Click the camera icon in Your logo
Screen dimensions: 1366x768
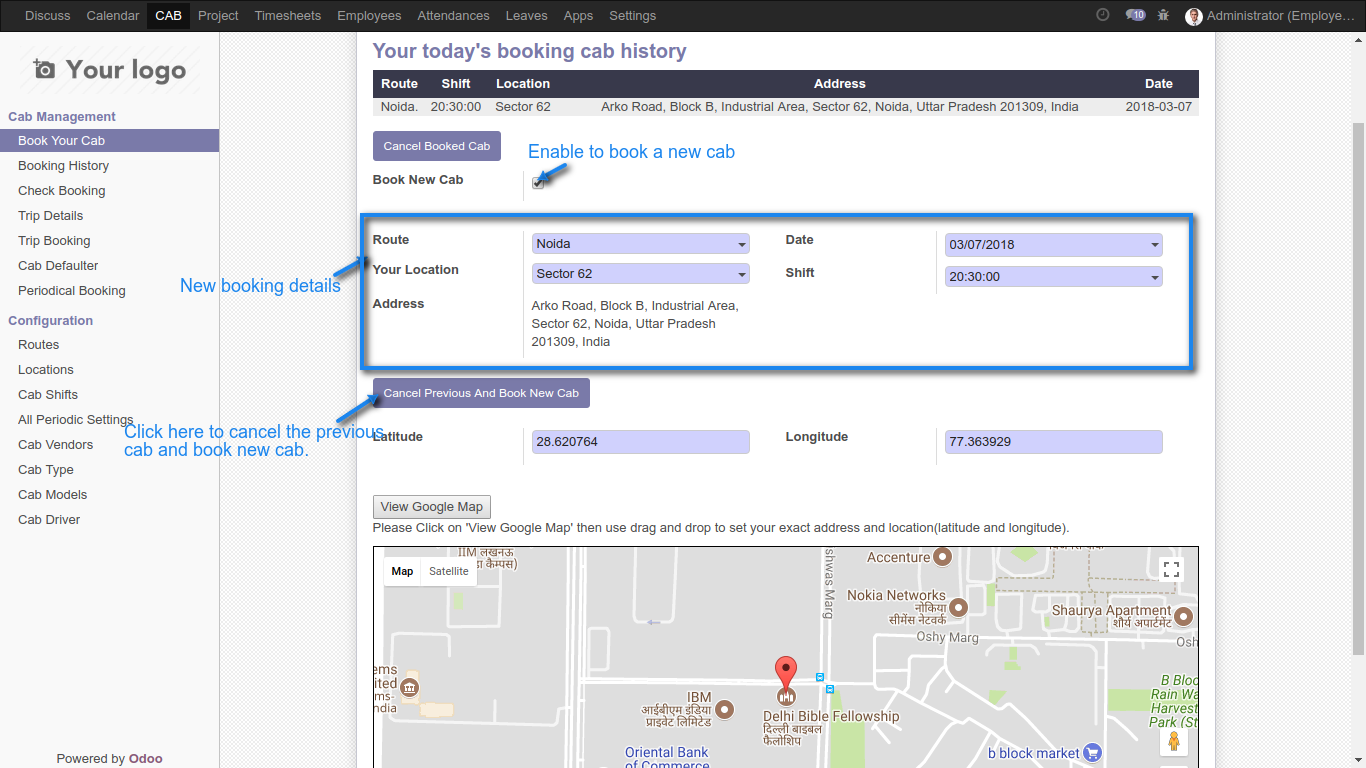(43, 69)
